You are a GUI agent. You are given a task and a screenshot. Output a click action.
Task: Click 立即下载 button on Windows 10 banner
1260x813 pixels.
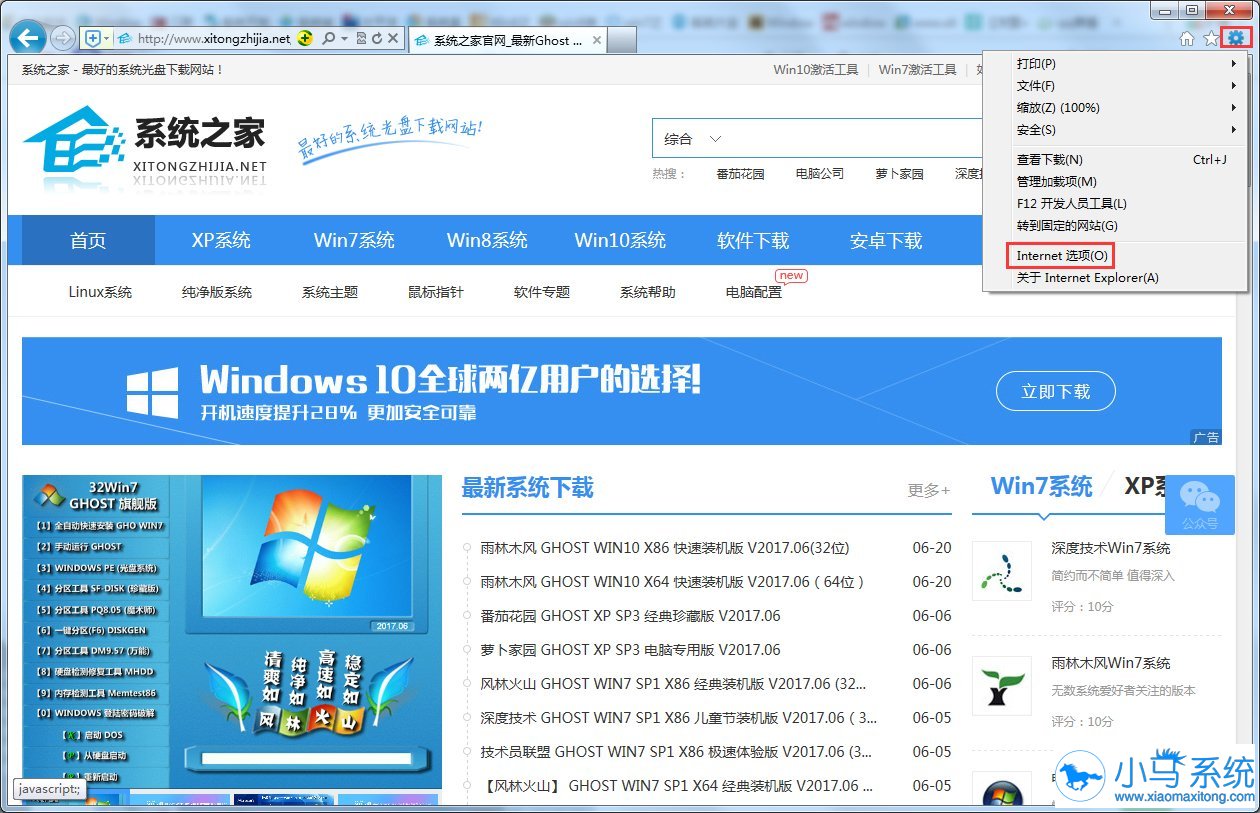pyautogui.click(x=1055, y=392)
